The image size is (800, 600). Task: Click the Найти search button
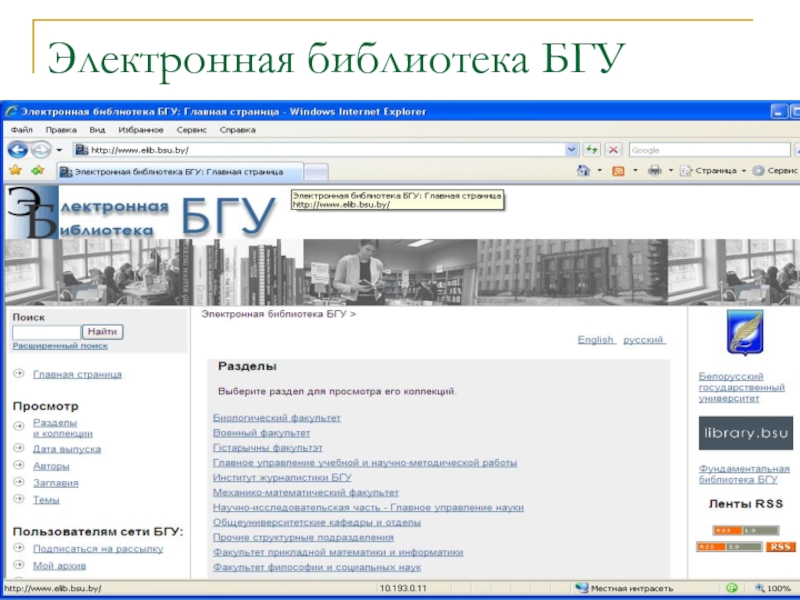pyautogui.click(x=103, y=332)
